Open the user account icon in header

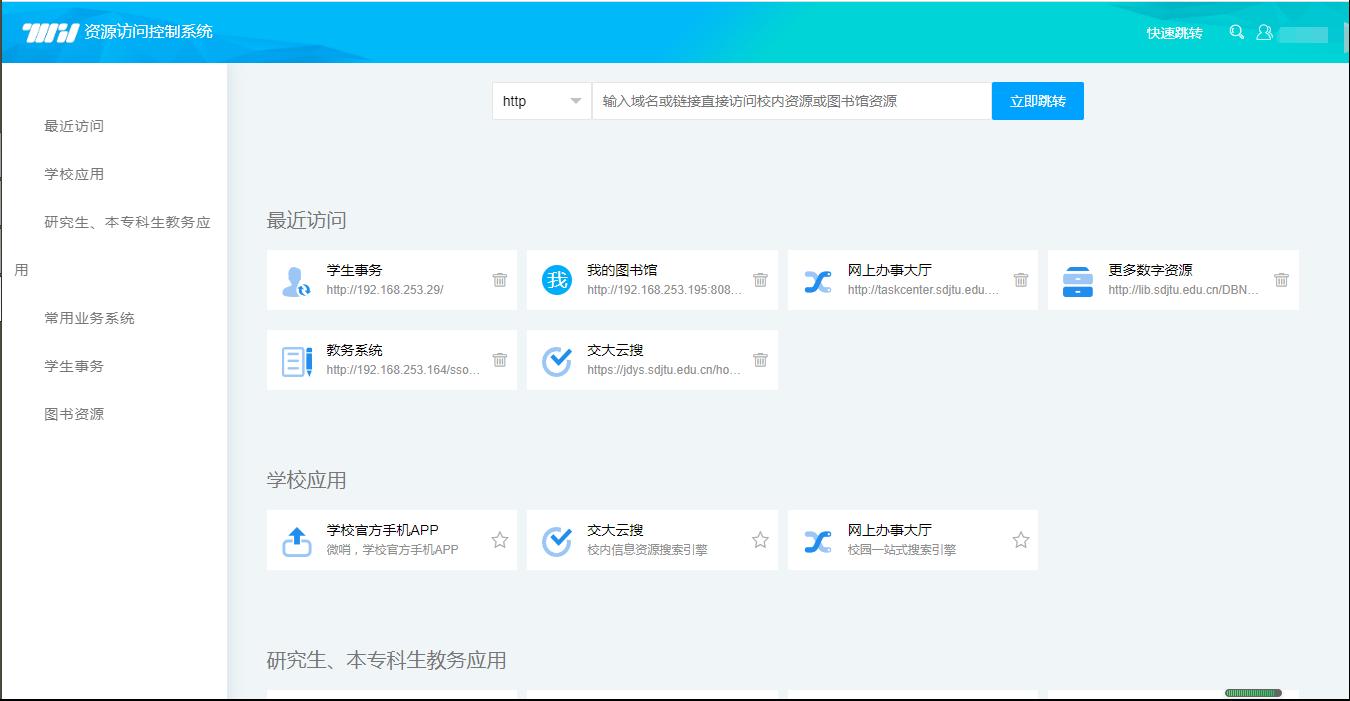tap(1264, 32)
